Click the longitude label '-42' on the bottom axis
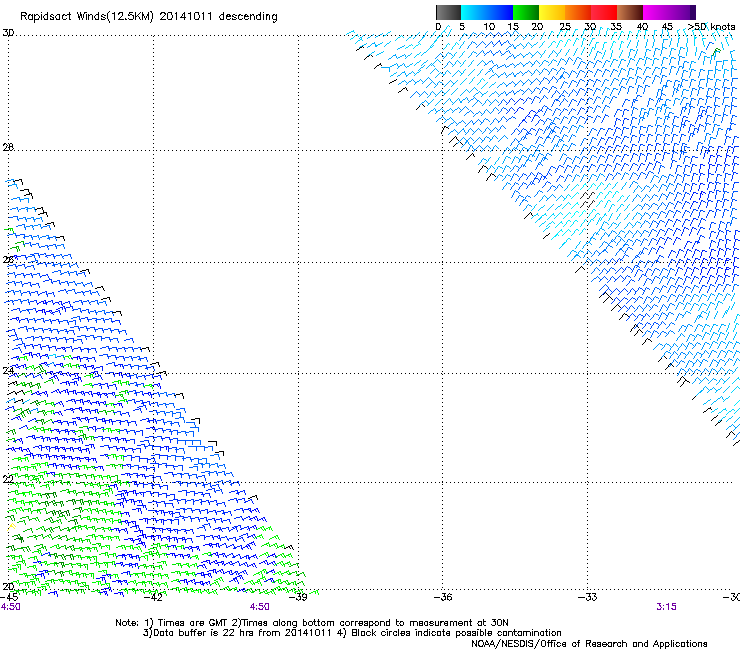 (x=153, y=597)
